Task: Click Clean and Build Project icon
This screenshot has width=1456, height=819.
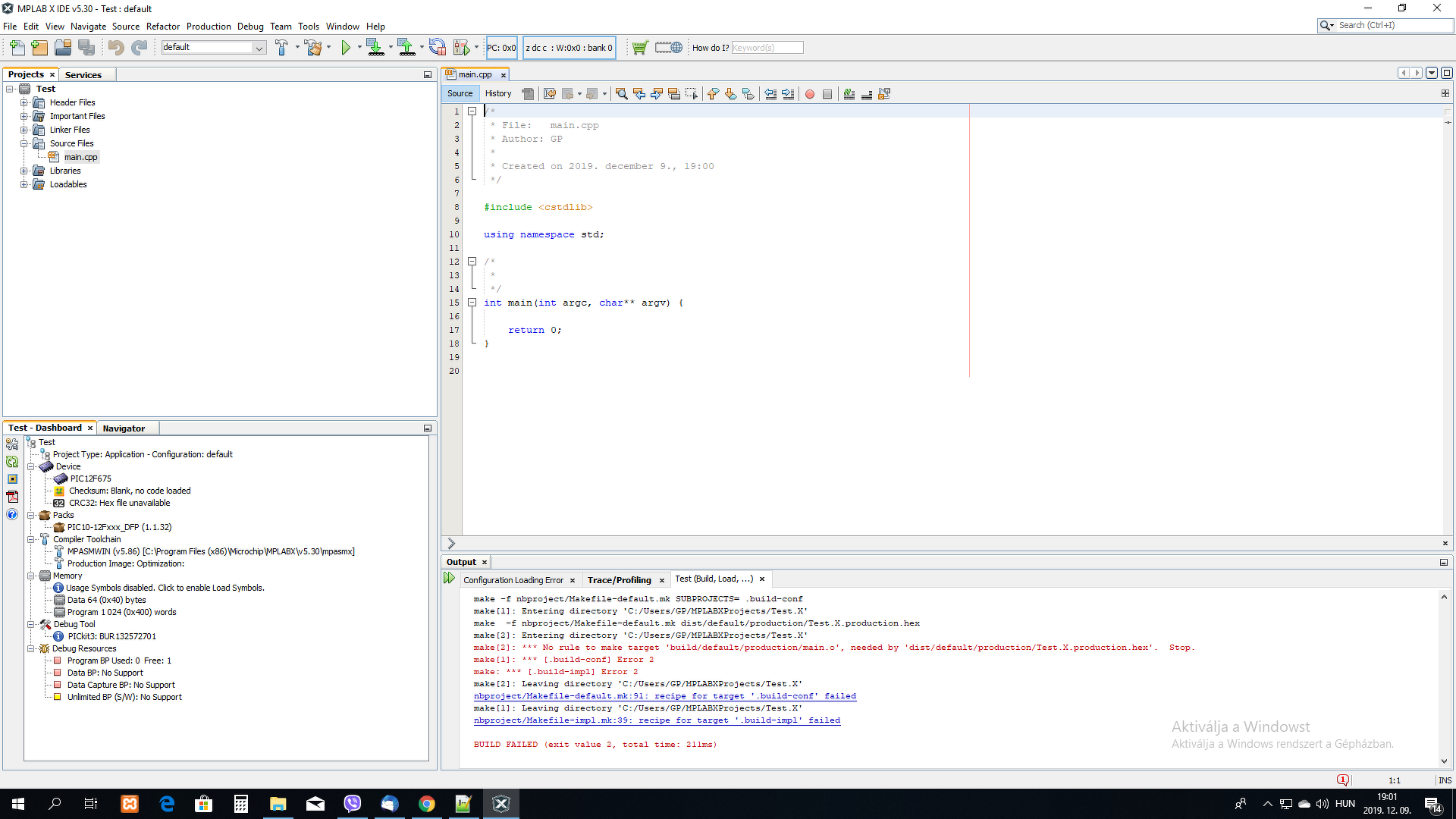Action: [x=313, y=48]
